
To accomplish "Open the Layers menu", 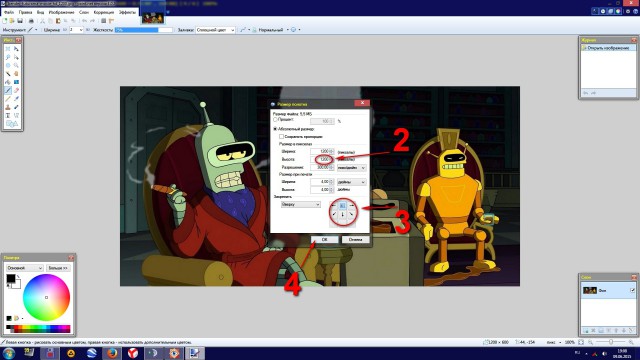I will (84, 12).
